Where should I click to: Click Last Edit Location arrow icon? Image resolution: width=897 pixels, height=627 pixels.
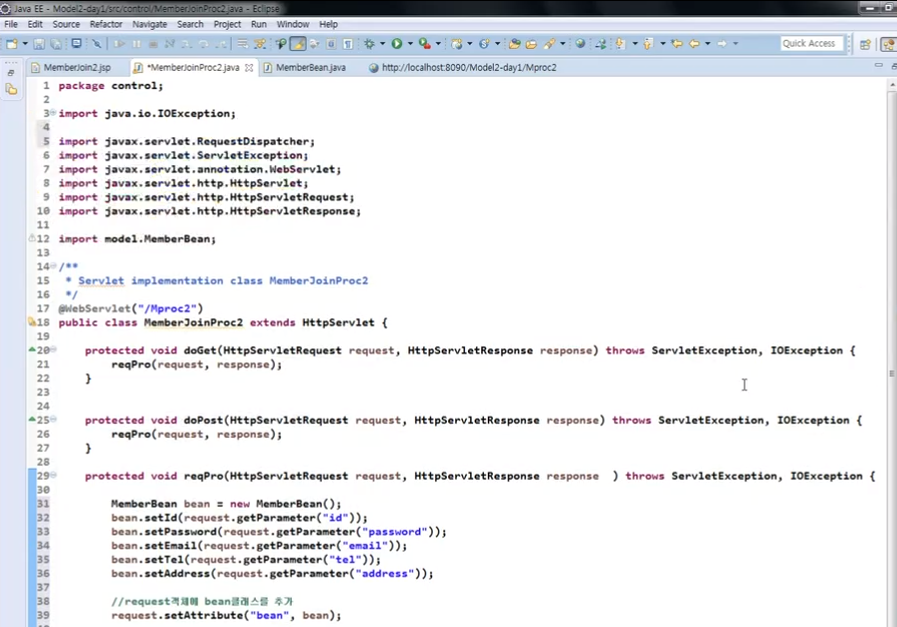coord(677,43)
